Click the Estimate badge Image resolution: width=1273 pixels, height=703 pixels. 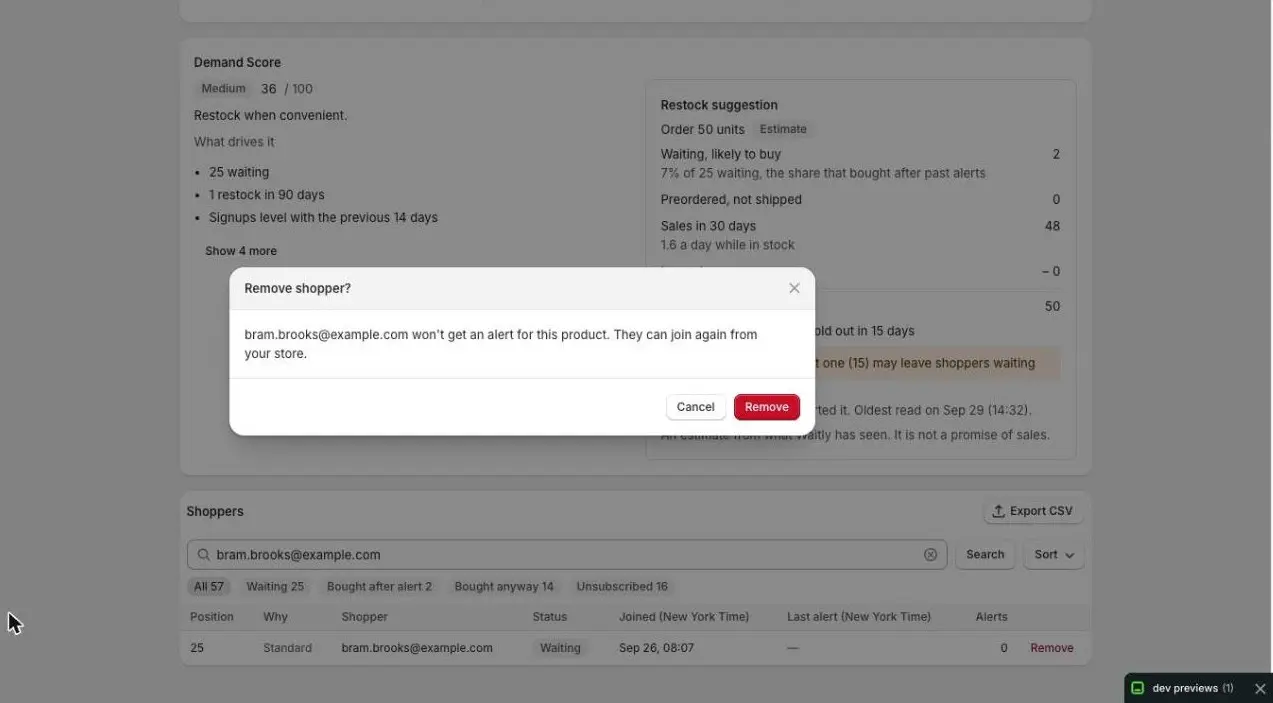(783, 129)
